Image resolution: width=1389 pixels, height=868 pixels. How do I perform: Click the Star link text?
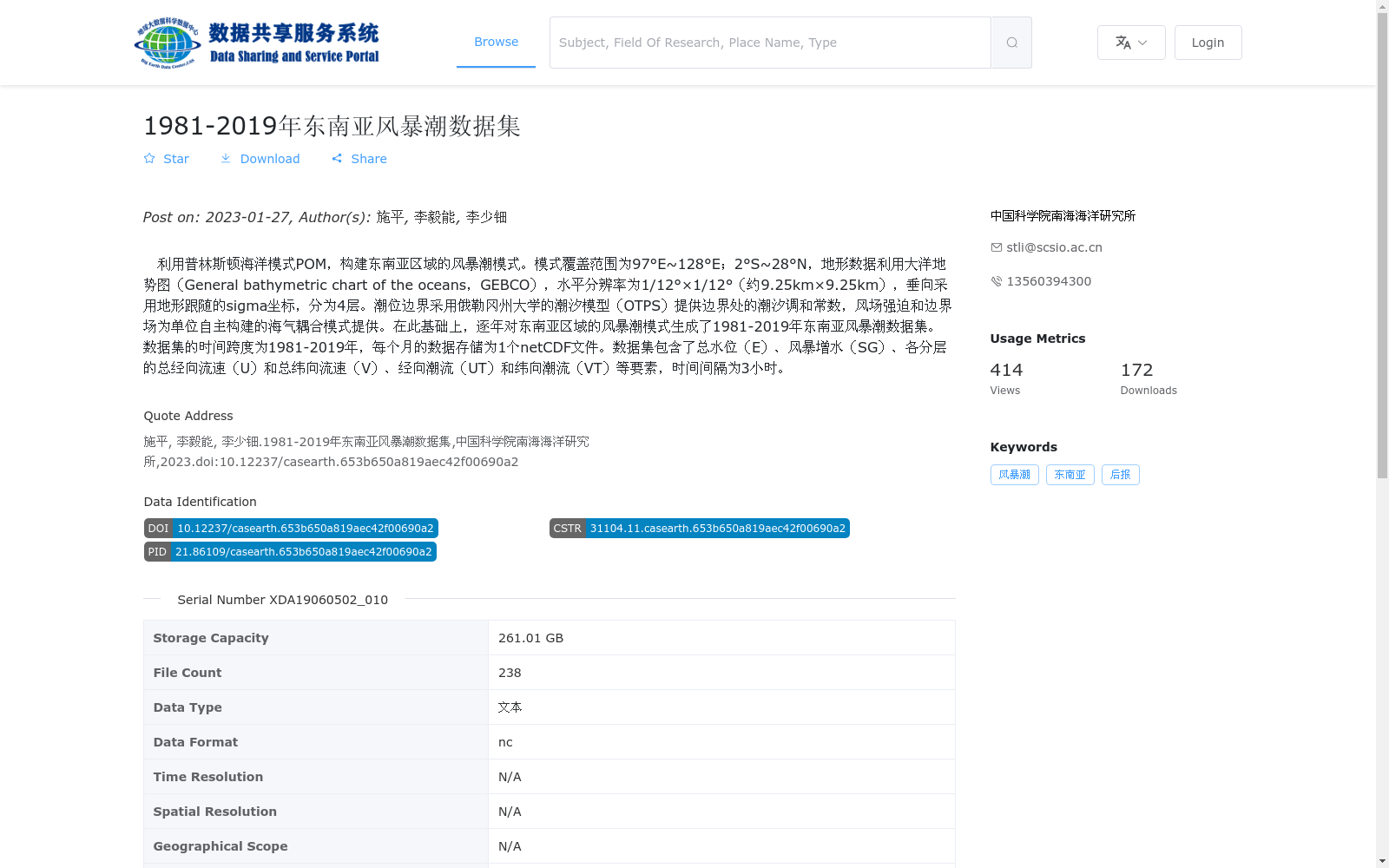point(176,159)
